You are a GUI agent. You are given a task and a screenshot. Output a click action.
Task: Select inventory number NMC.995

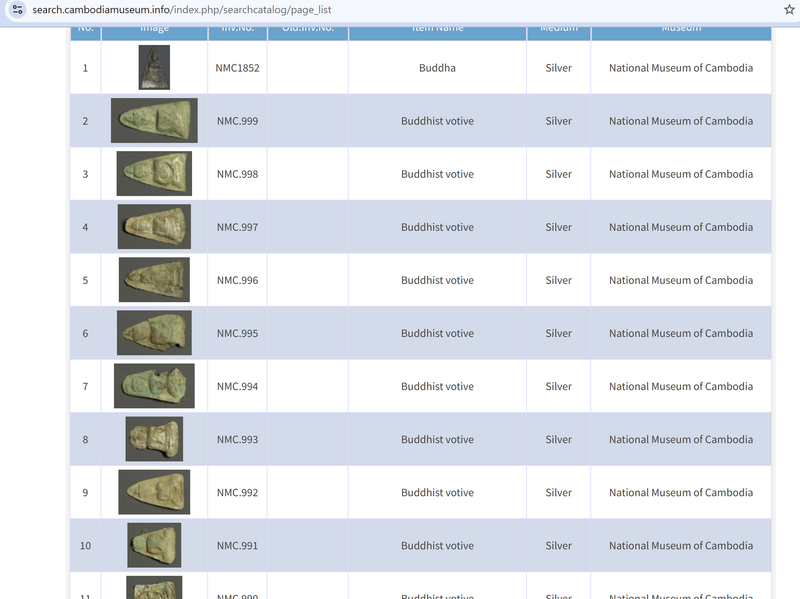(x=237, y=333)
